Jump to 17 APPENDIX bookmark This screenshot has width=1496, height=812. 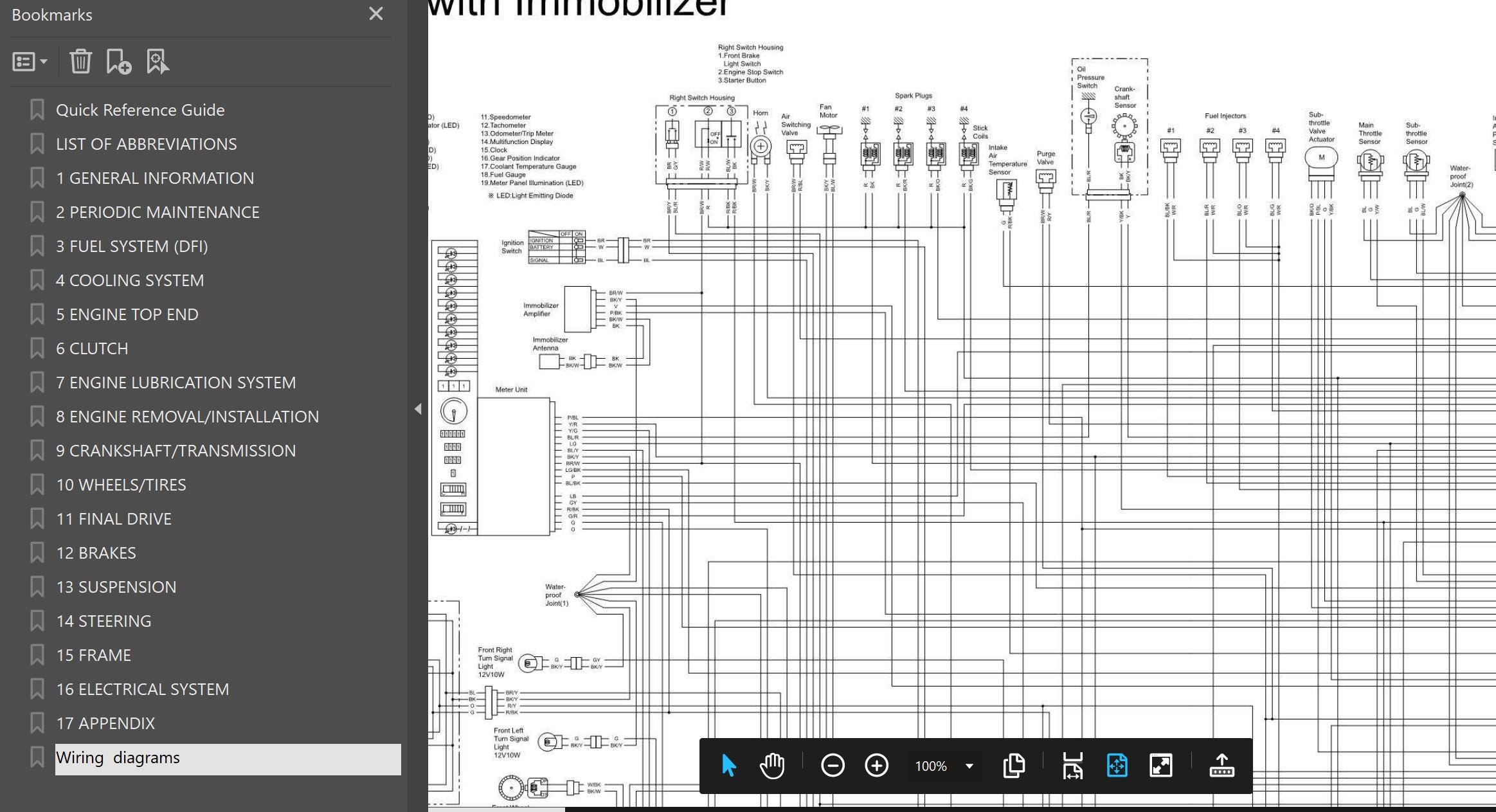point(105,723)
